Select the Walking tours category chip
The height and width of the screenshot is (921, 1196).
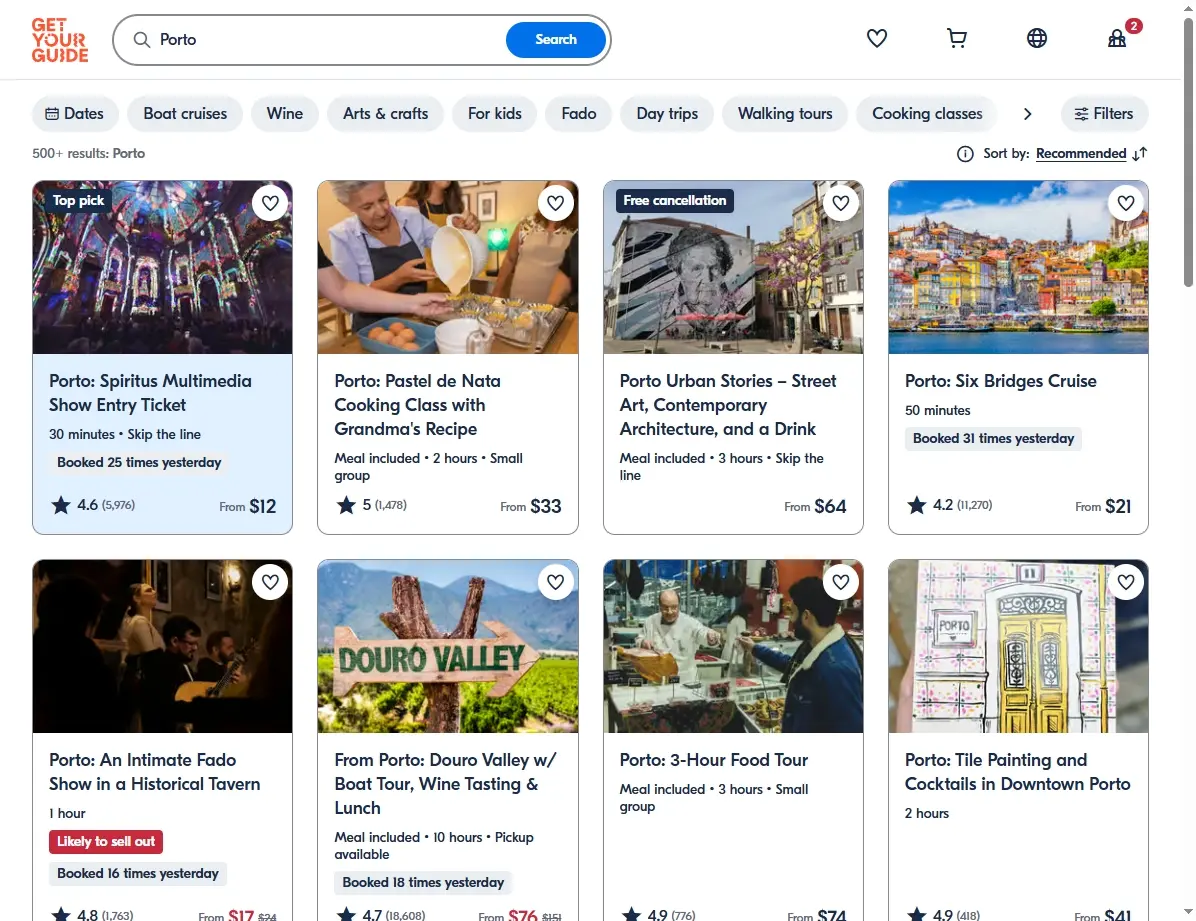(785, 114)
